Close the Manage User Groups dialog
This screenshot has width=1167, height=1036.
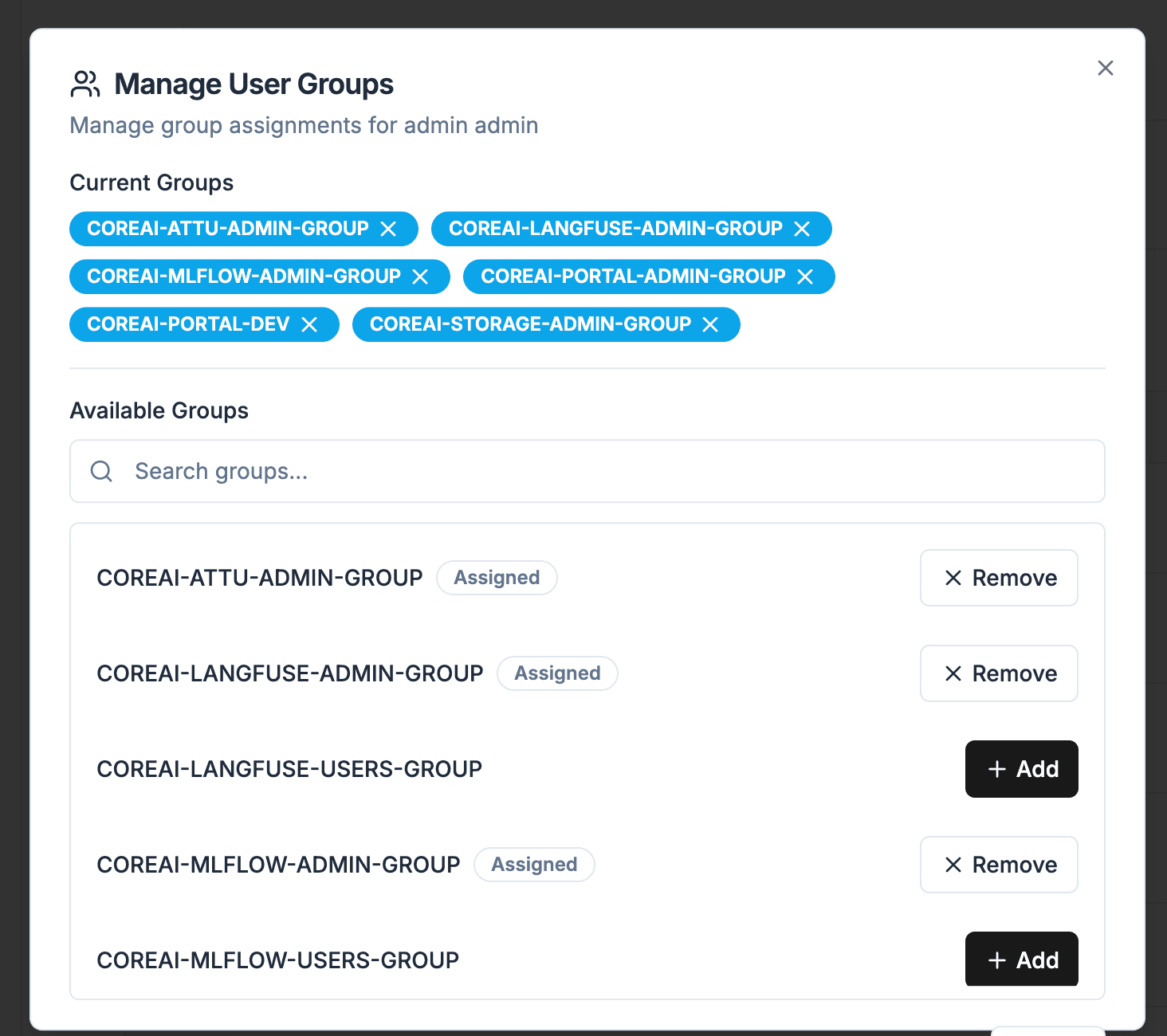tap(1105, 69)
